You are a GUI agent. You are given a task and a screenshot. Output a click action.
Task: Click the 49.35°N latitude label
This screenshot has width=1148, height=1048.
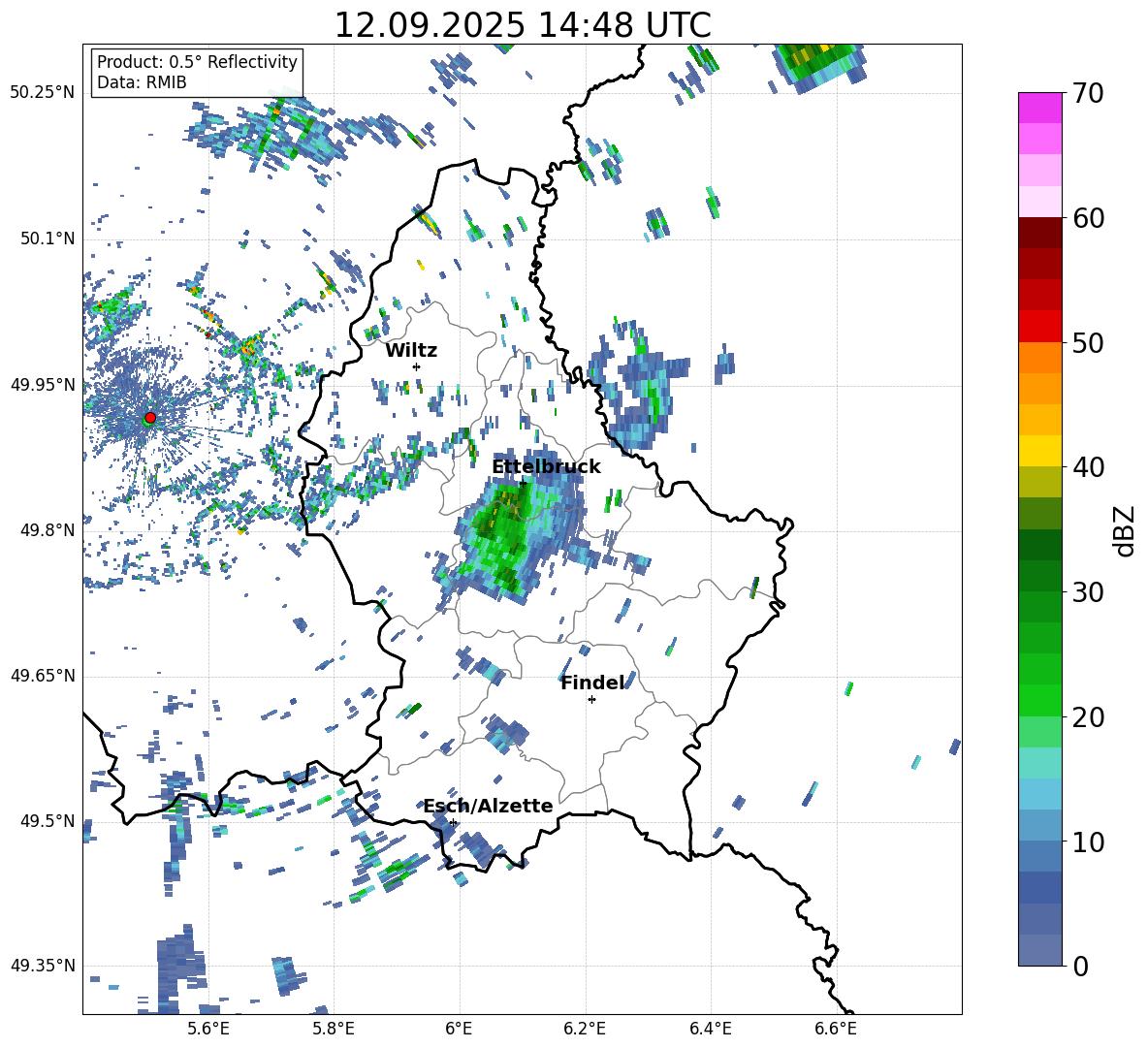(x=43, y=966)
